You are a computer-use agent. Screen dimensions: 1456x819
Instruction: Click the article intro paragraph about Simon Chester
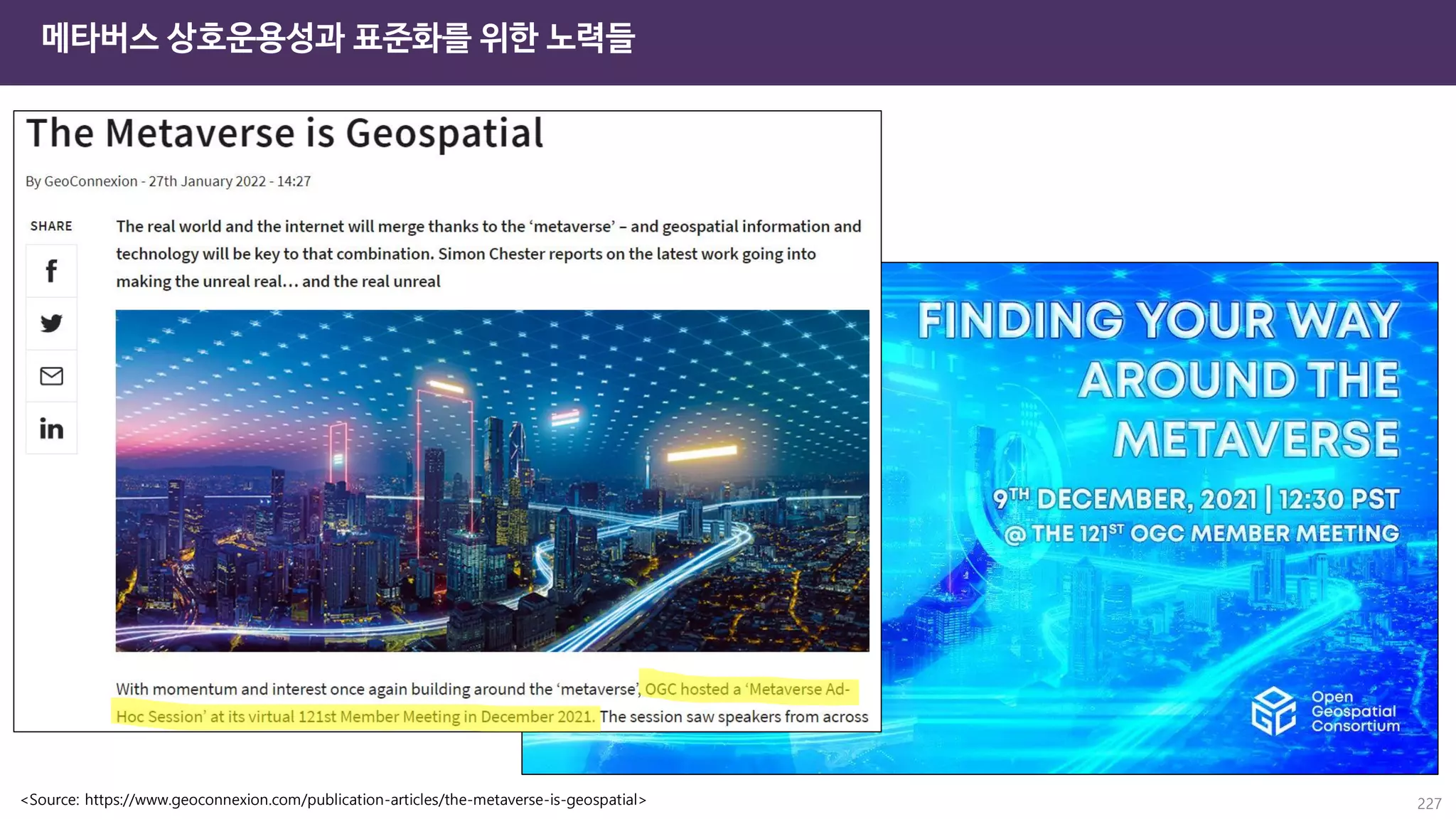pyautogui.click(x=488, y=254)
